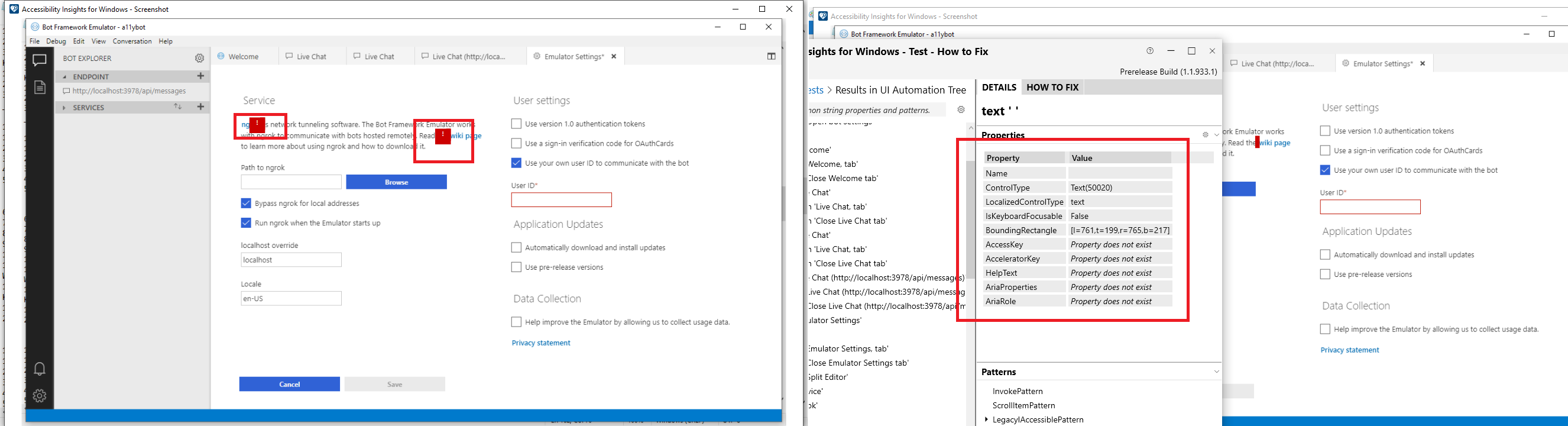
Task: Click 'Results in UI Automation Tree' breadcrumb text
Action: [901, 90]
